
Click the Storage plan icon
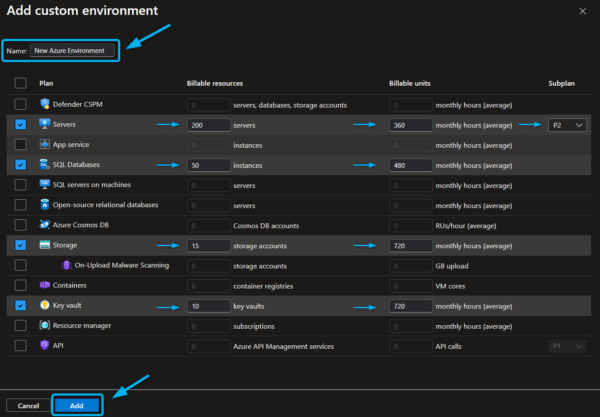tap(45, 245)
